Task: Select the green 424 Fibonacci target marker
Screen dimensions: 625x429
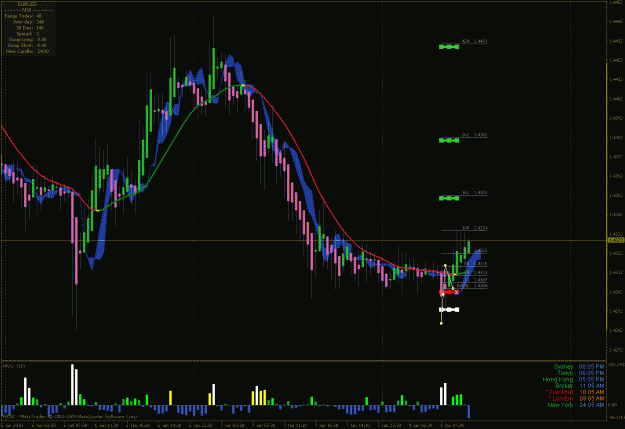Action: [x=449, y=47]
